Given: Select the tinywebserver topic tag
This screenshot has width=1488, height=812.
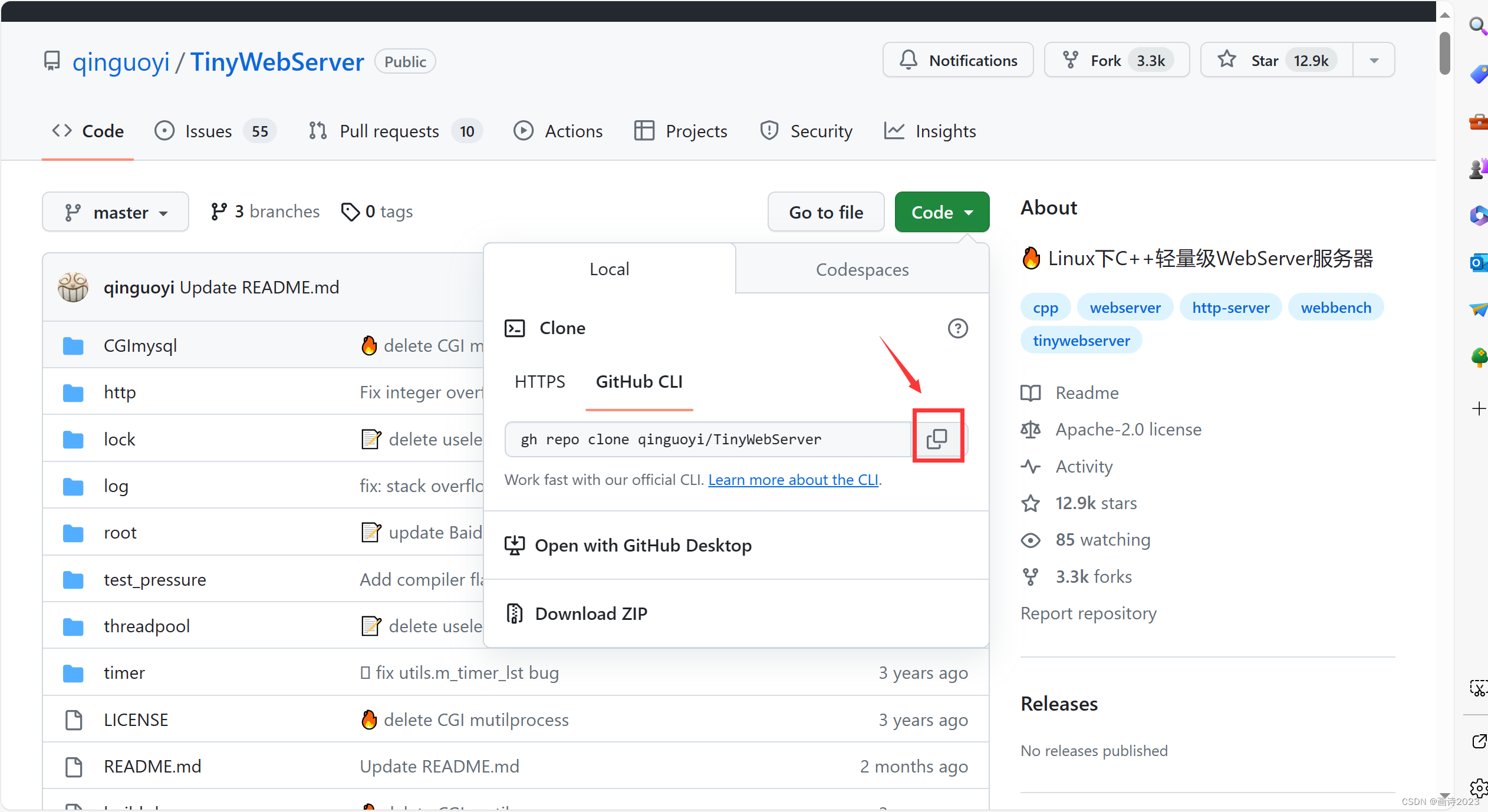Looking at the screenshot, I should click(1081, 340).
